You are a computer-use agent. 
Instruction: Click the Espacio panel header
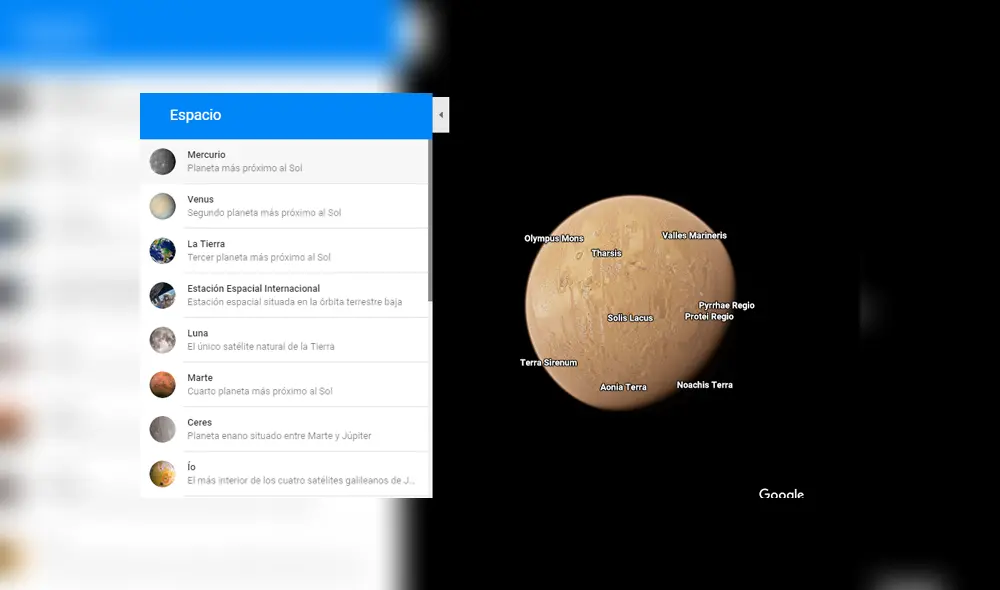pyautogui.click(x=196, y=115)
